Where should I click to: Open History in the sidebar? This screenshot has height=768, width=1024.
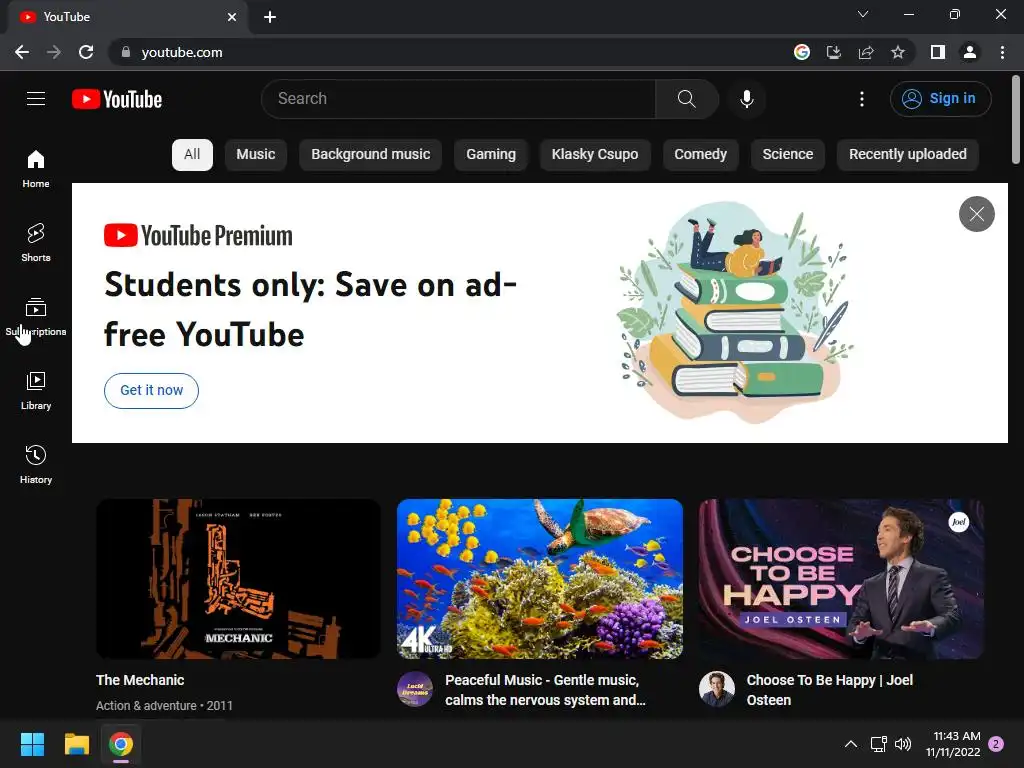36,464
